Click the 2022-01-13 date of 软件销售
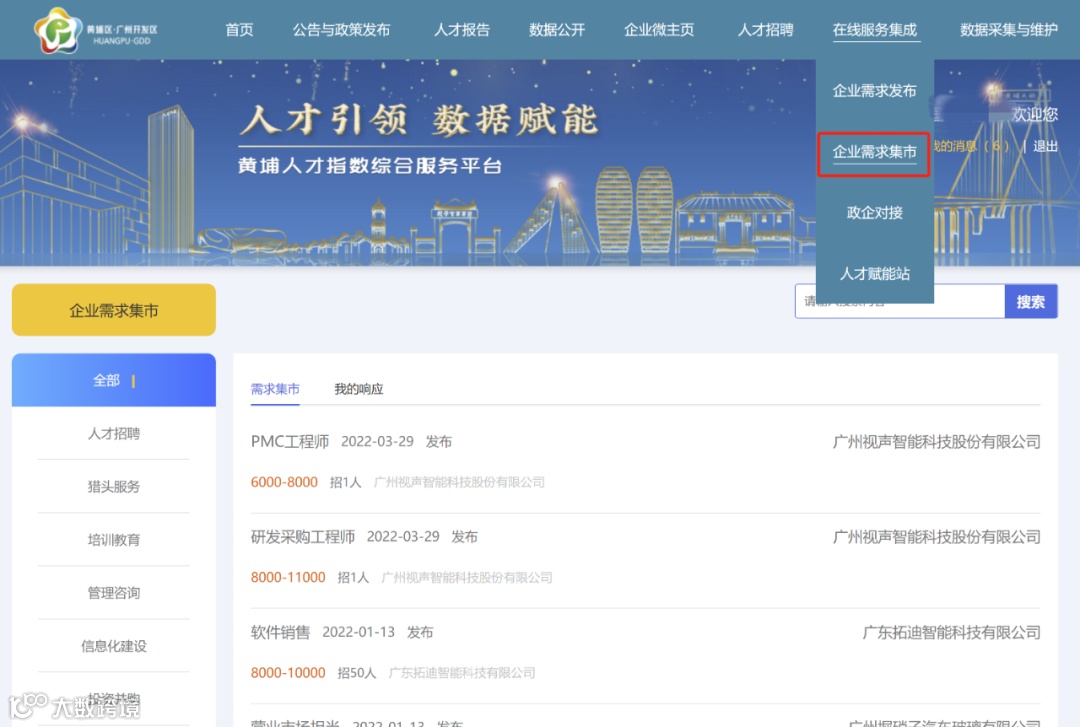1080x727 pixels. point(358,632)
